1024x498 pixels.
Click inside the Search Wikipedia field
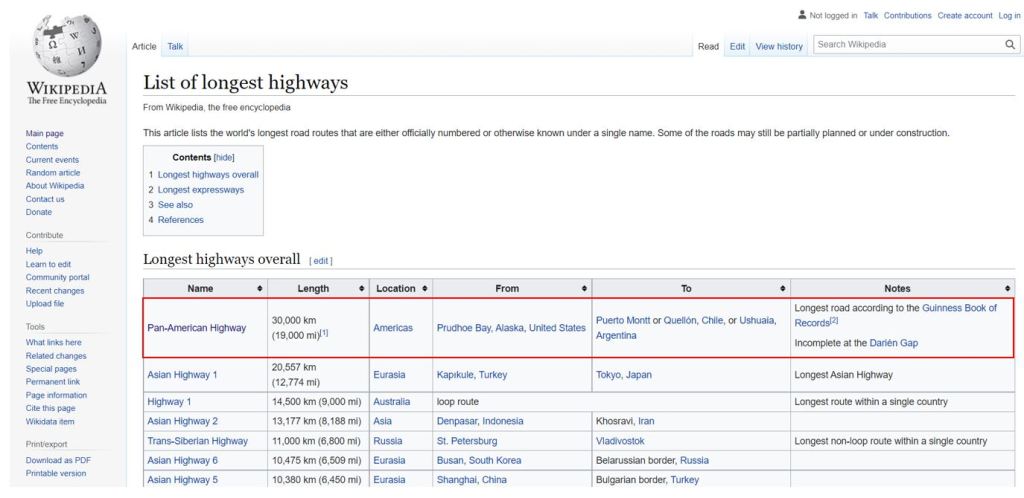click(x=905, y=45)
